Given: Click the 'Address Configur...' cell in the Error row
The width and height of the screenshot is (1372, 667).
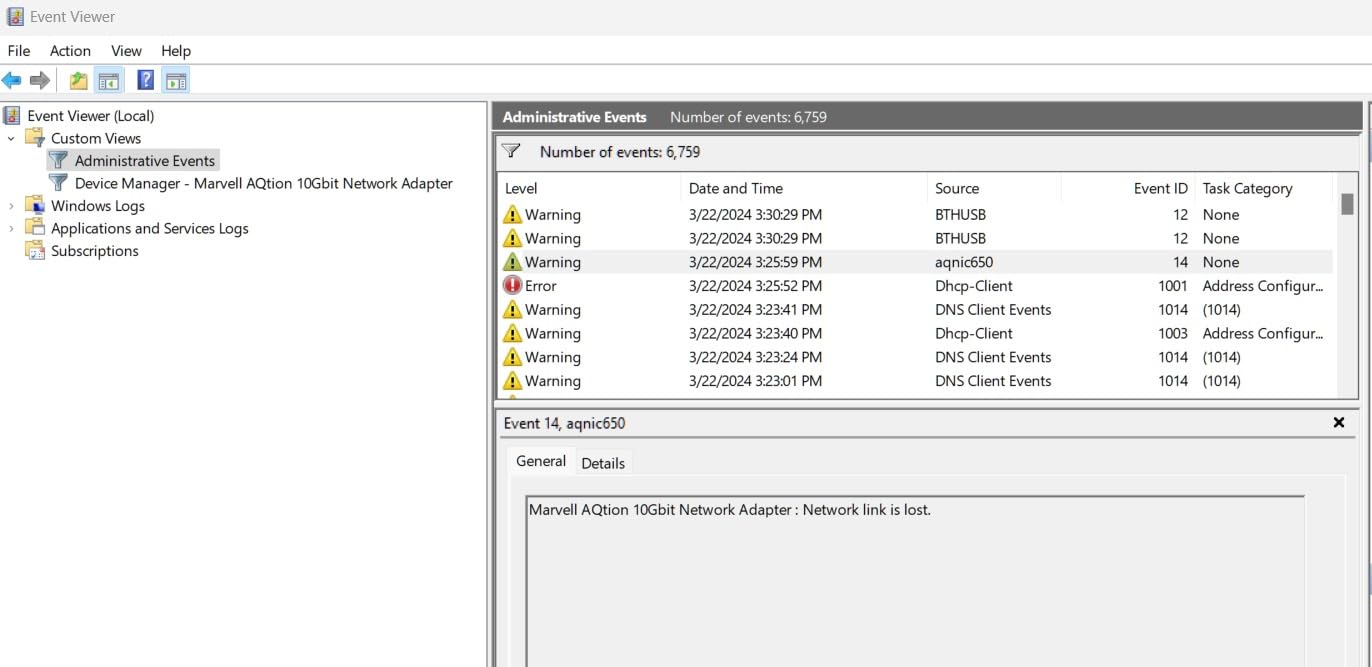Looking at the screenshot, I should click(x=1263, y=285).
